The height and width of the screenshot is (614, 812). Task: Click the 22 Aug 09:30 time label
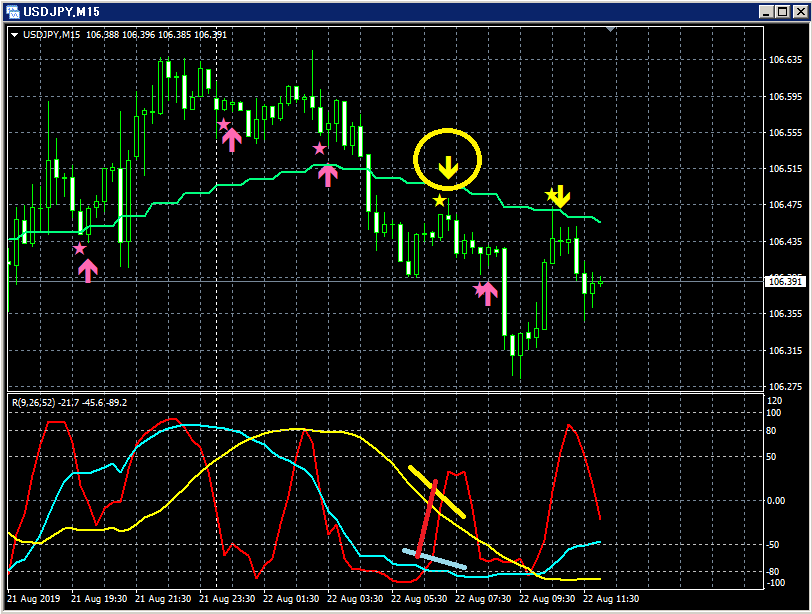pyautogui.click(x=547, y=598)
